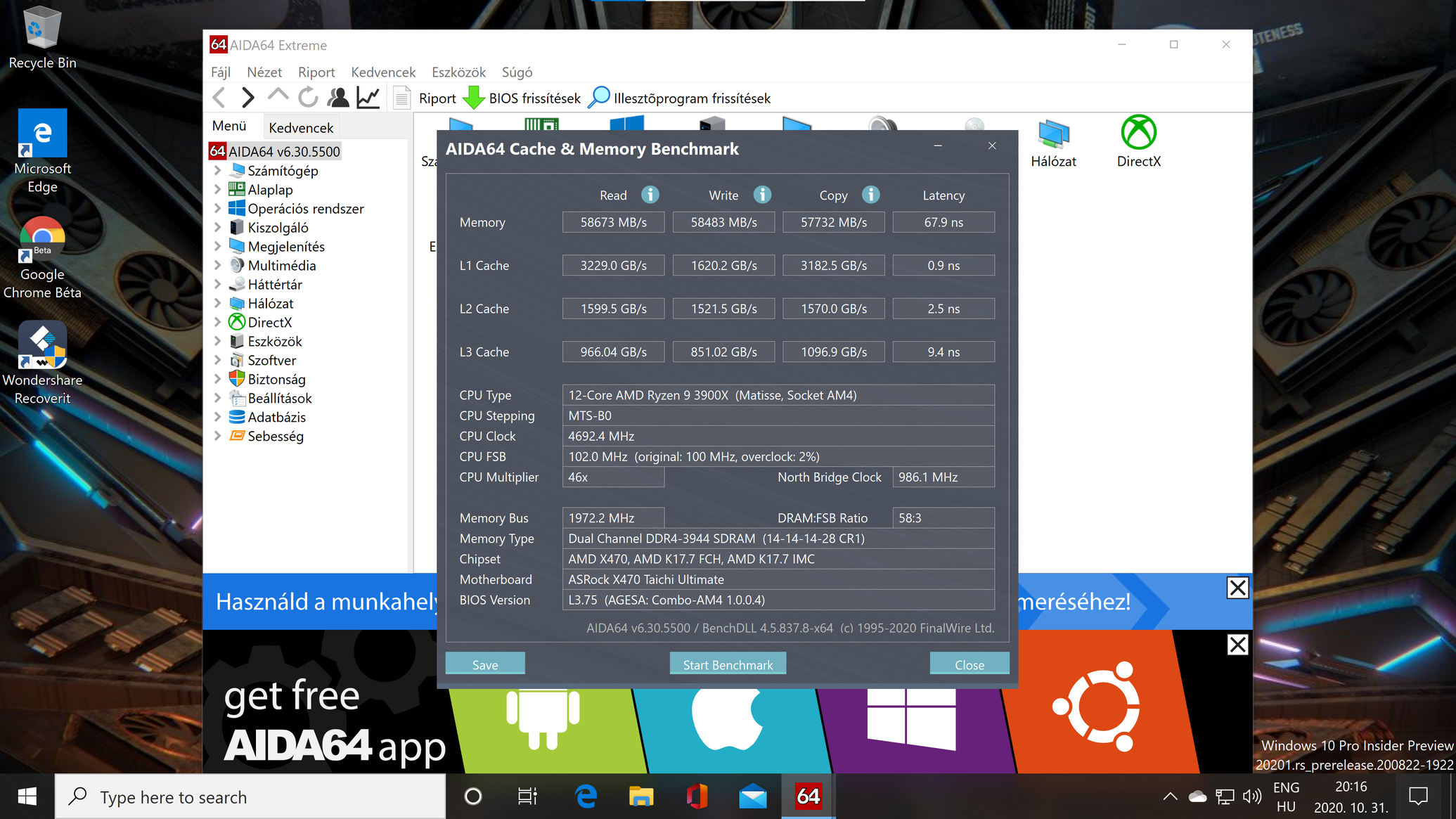Click the Back navigation arrow in AIDA64 toolbar
This screenshot has width=1456, height=819.
[x=219, y=98]
